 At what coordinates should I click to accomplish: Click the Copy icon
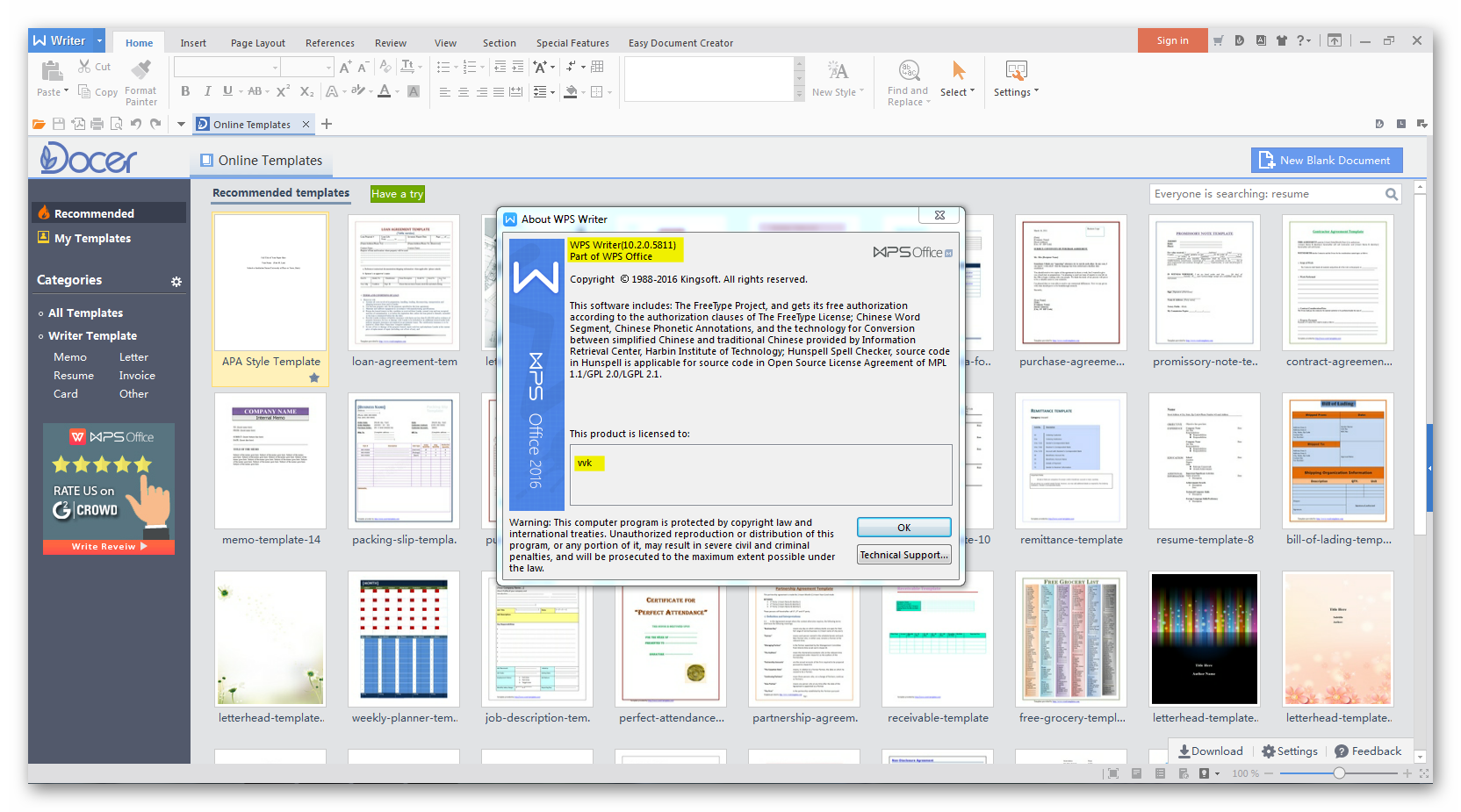[x=84, y=91]
